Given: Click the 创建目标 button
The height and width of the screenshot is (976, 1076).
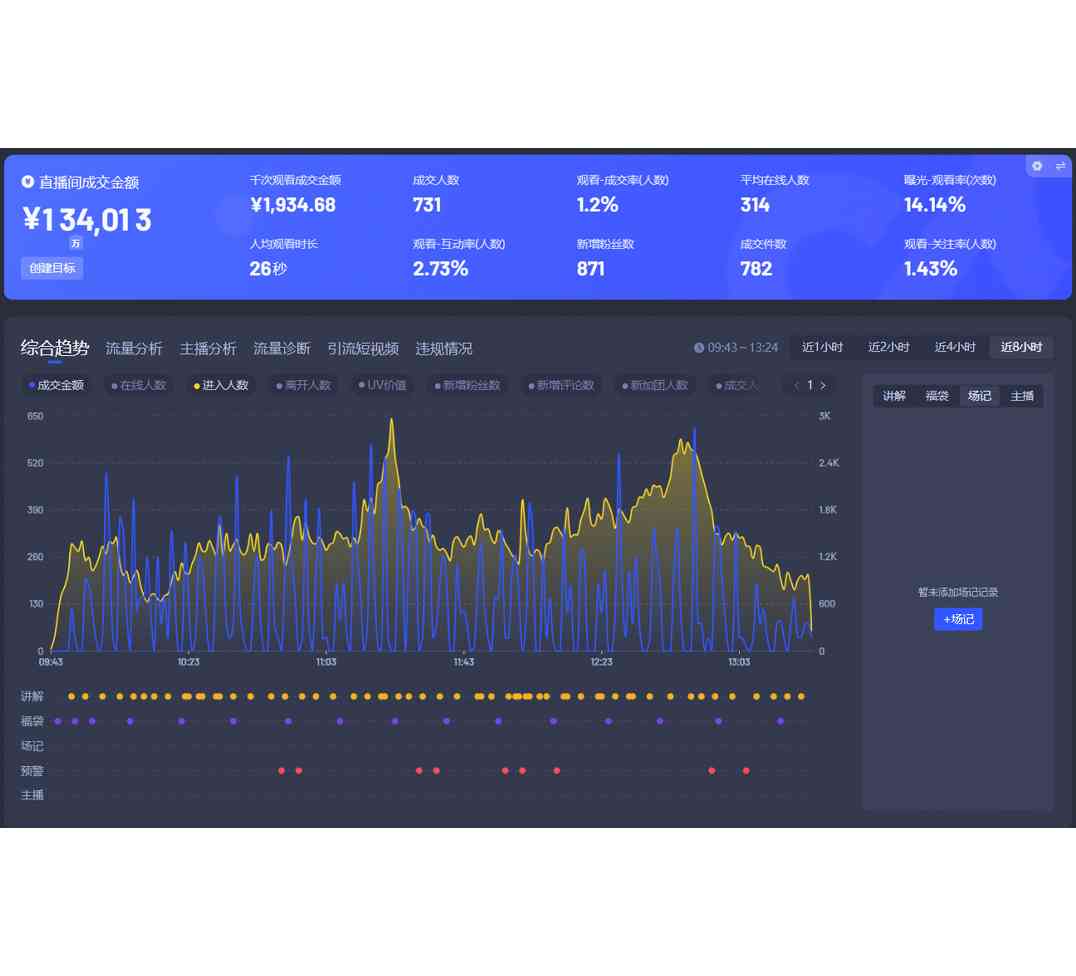Looking at the screenshot, I should coord(52,268).
